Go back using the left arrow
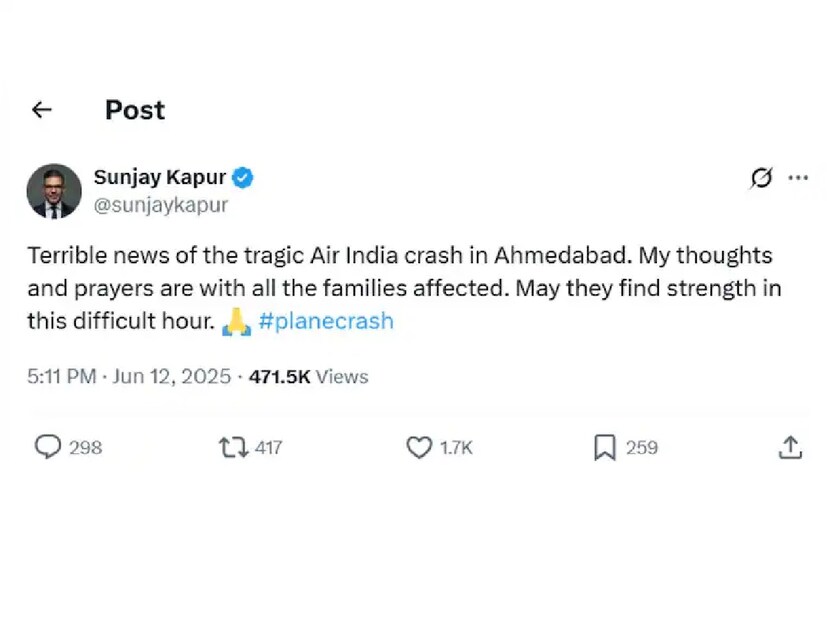827x620 pixels. pos(41,110)
